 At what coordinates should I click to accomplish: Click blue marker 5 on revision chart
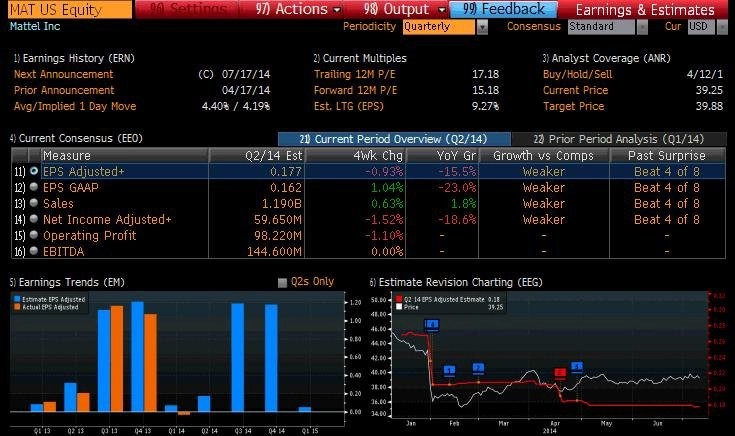click(x=577, y=367)
